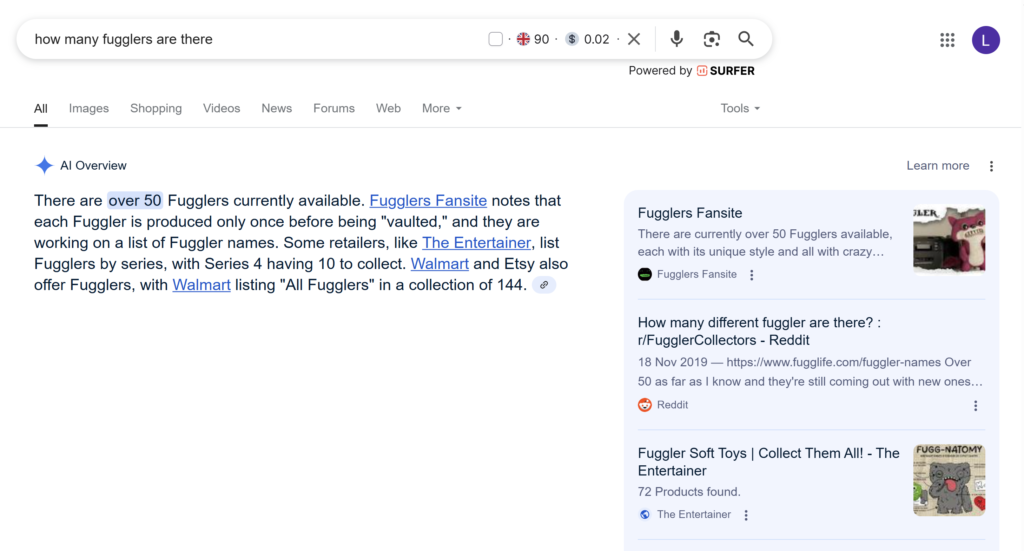Open AI Overview three-dot menu
Viewport: 1024px width, 551px height.
pyautogui.click(x=991, y=166)
